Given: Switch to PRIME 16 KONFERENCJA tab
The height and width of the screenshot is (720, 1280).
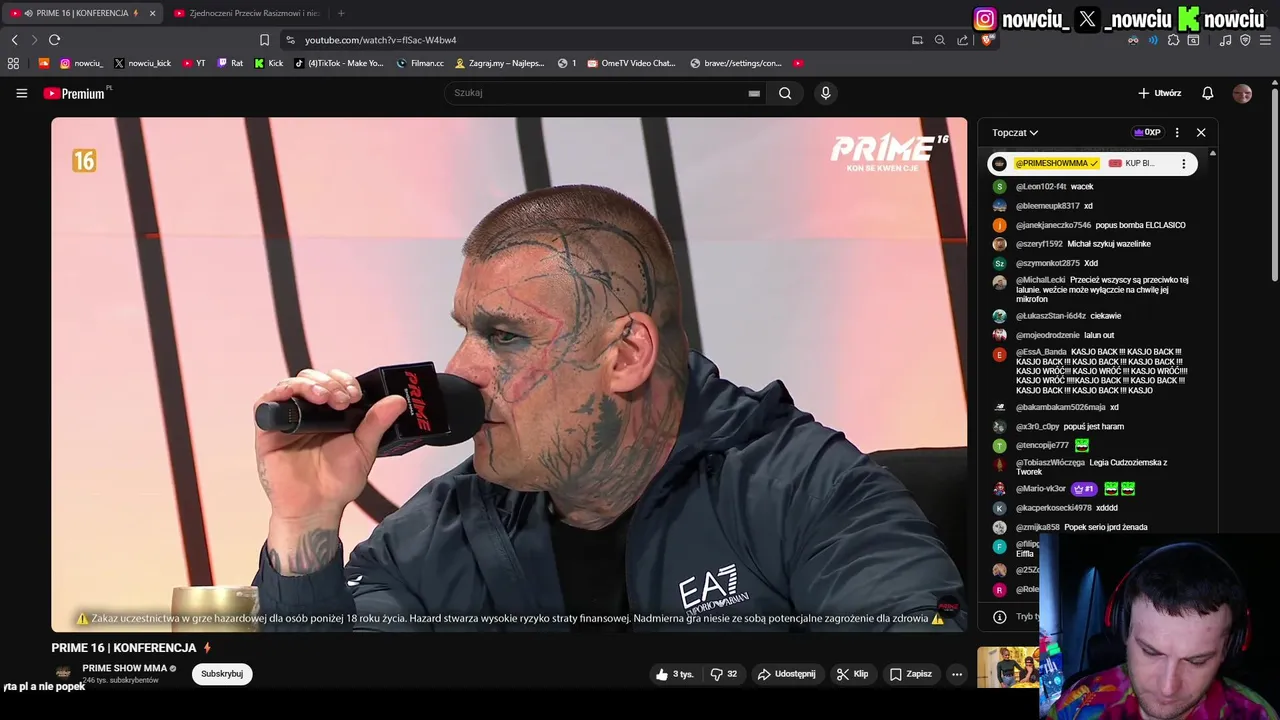Looking at the screenshot, I should click(x=83, y=13).
